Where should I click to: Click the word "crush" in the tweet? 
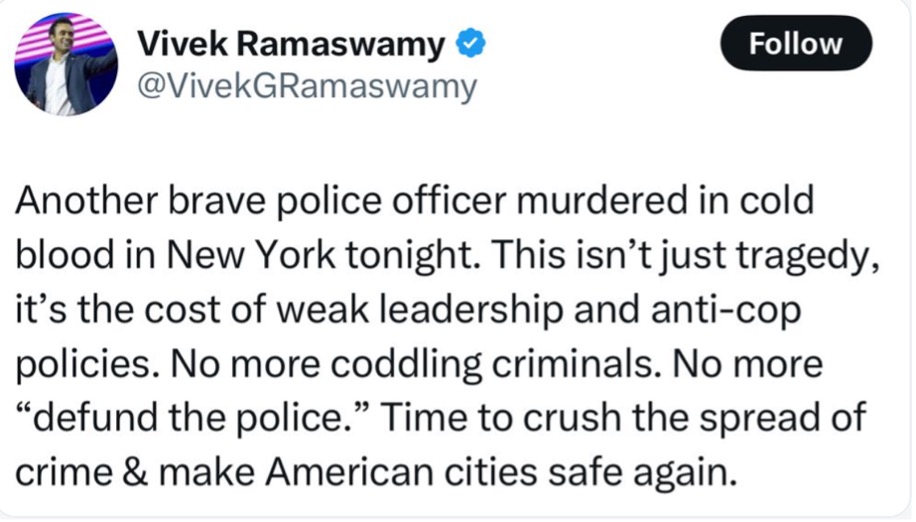571,417
